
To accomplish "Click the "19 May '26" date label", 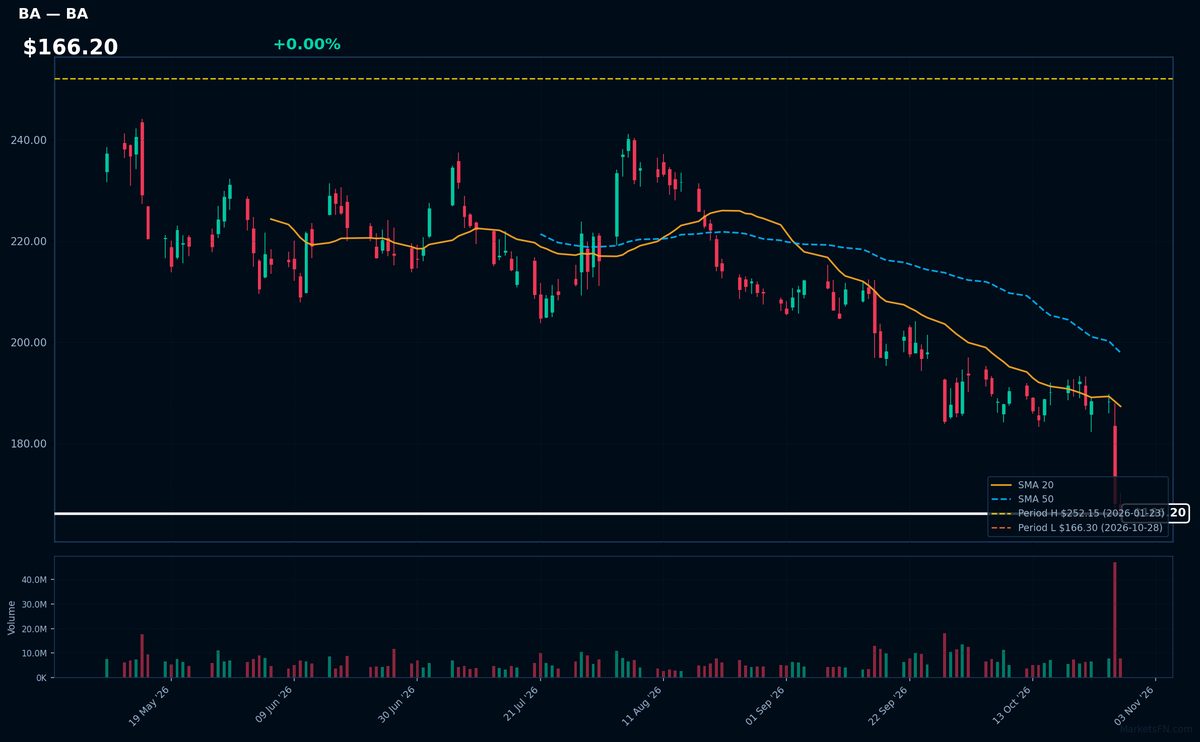I will [150, 707].
